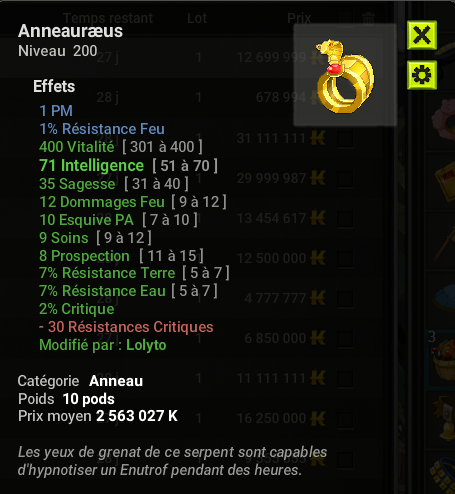
Task: Tick the checkbox for the 6 850 000 listing
Action: 345,339
